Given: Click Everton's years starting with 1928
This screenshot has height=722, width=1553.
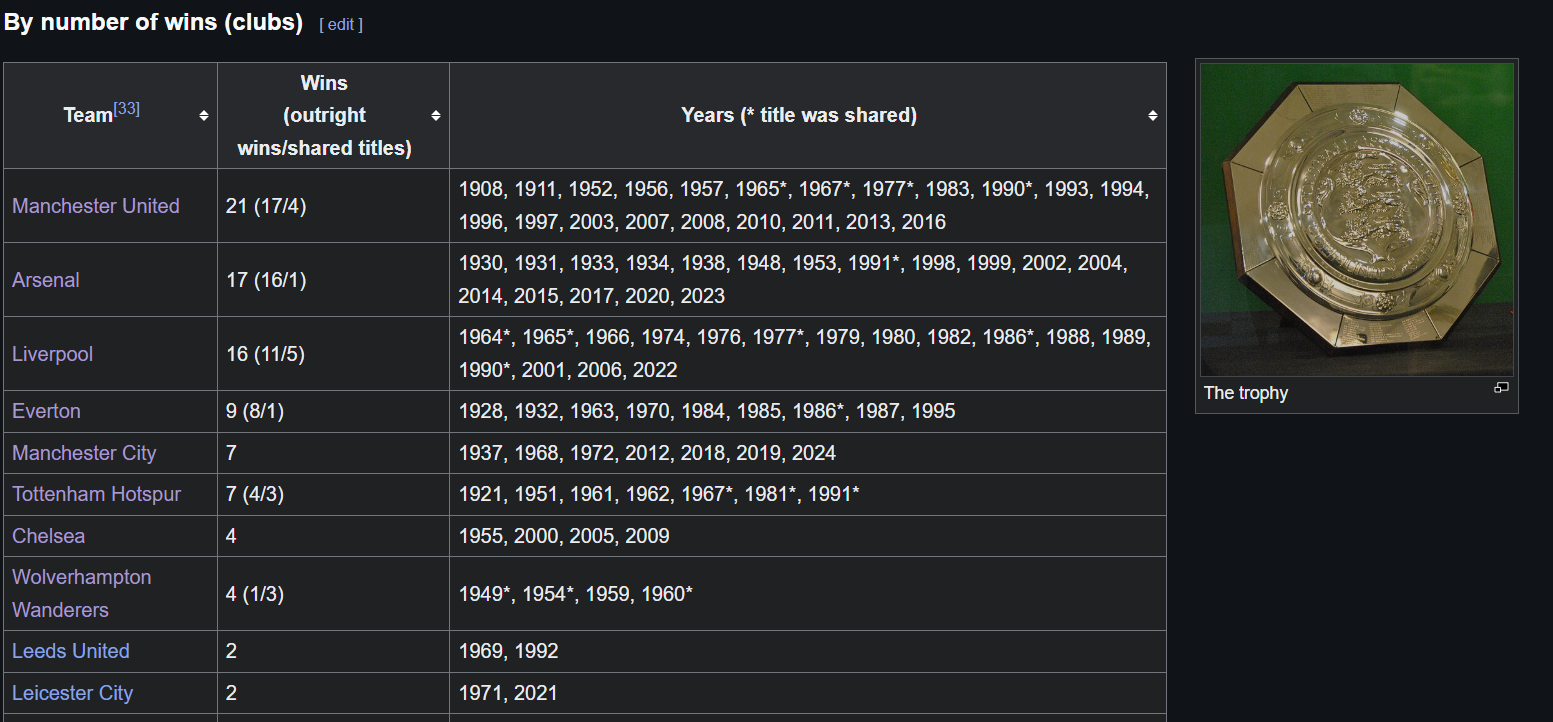Looking at the screenshot, I should coord(707,411).
